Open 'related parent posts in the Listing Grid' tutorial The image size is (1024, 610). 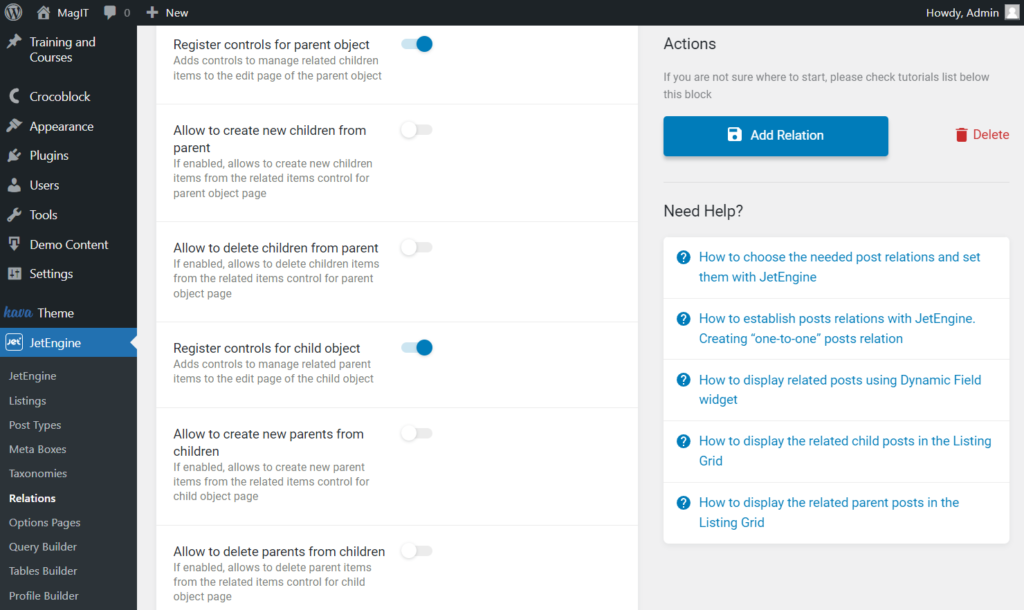[829, 512]
